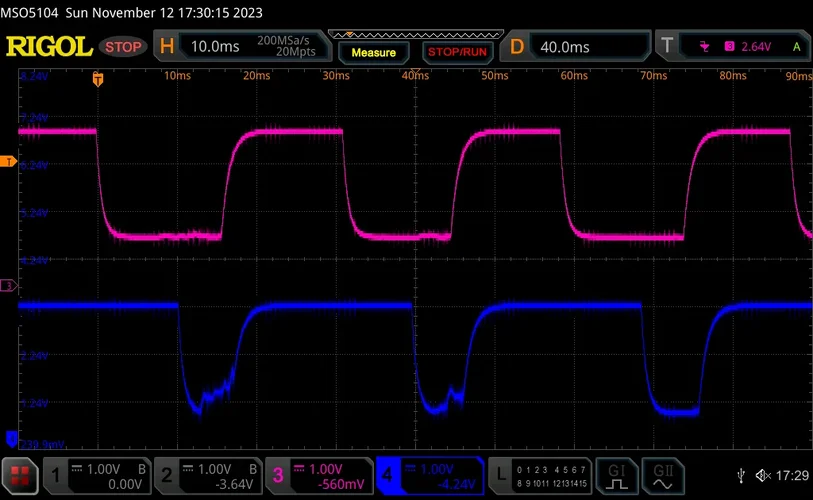Tap the STOP/RUN button

(x=457, y=52)
